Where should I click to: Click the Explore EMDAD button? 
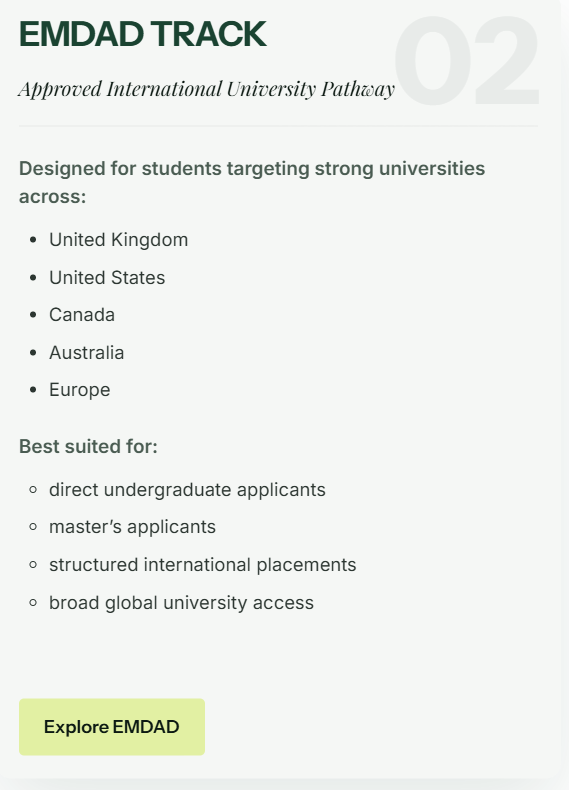click(112, 727)
